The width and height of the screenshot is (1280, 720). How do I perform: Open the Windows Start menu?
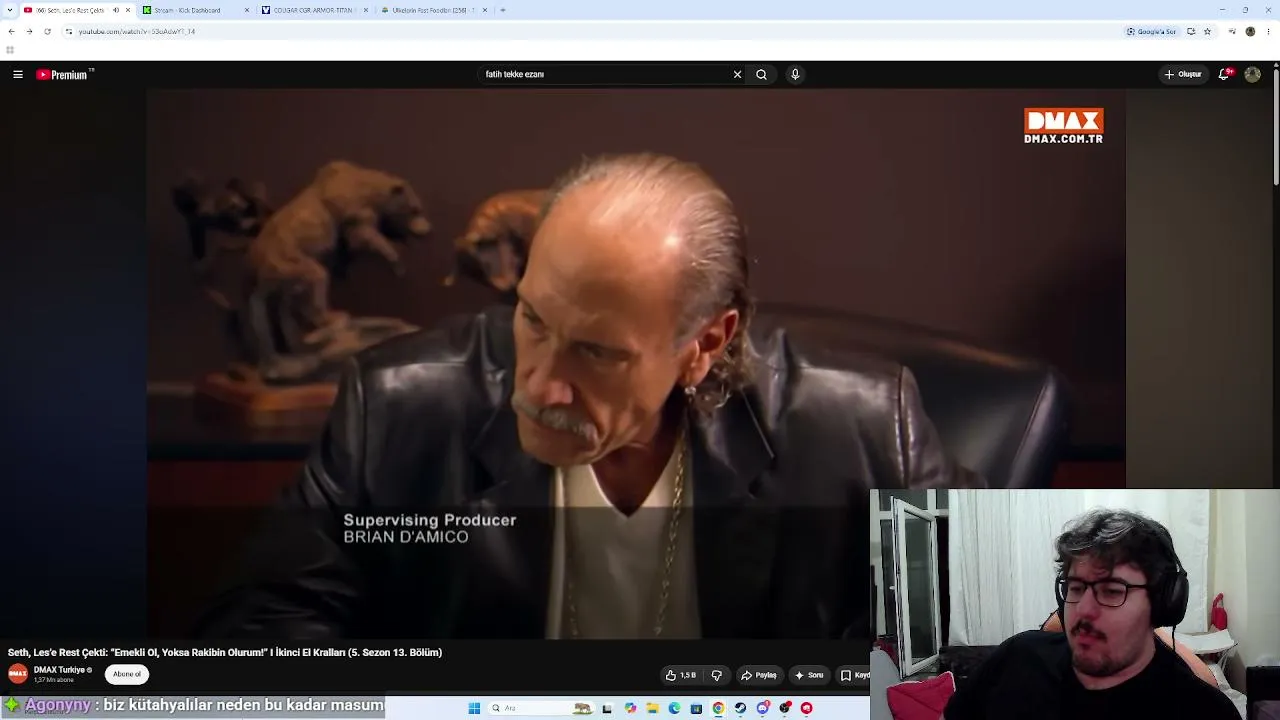474,708
